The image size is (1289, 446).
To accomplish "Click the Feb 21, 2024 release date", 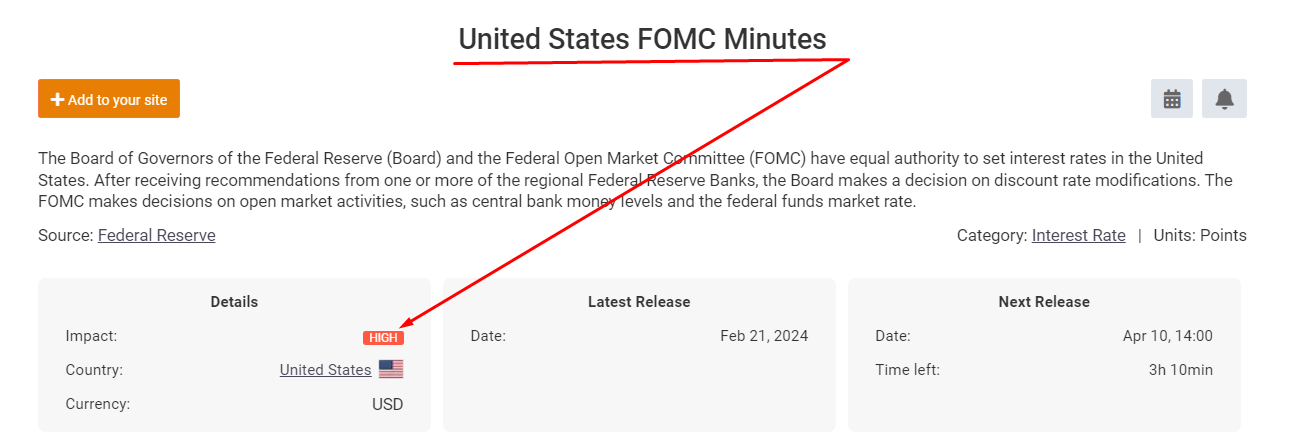I will pos(764,336).
